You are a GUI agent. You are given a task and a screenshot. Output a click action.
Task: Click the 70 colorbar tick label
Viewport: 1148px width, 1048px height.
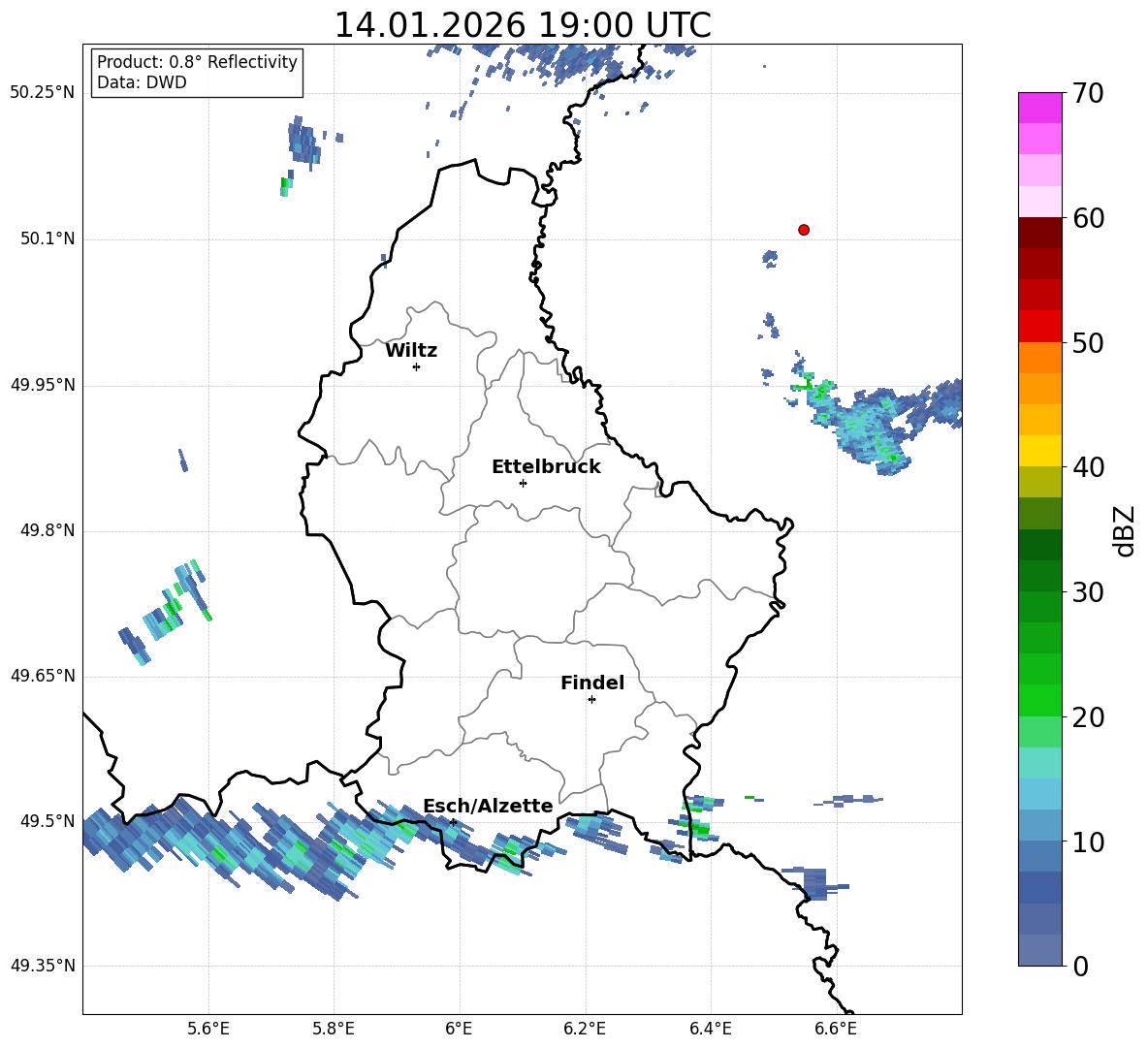coord(1088,94)
